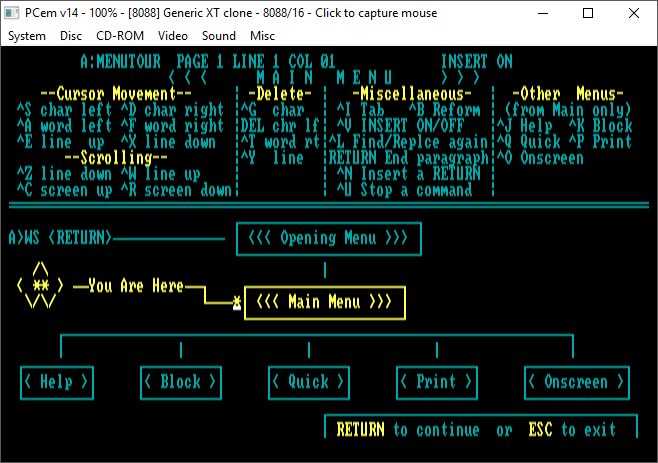Click the 'A>WS <RETURN>' prompt text
658x463 pixels.
[x=60, y=238]
